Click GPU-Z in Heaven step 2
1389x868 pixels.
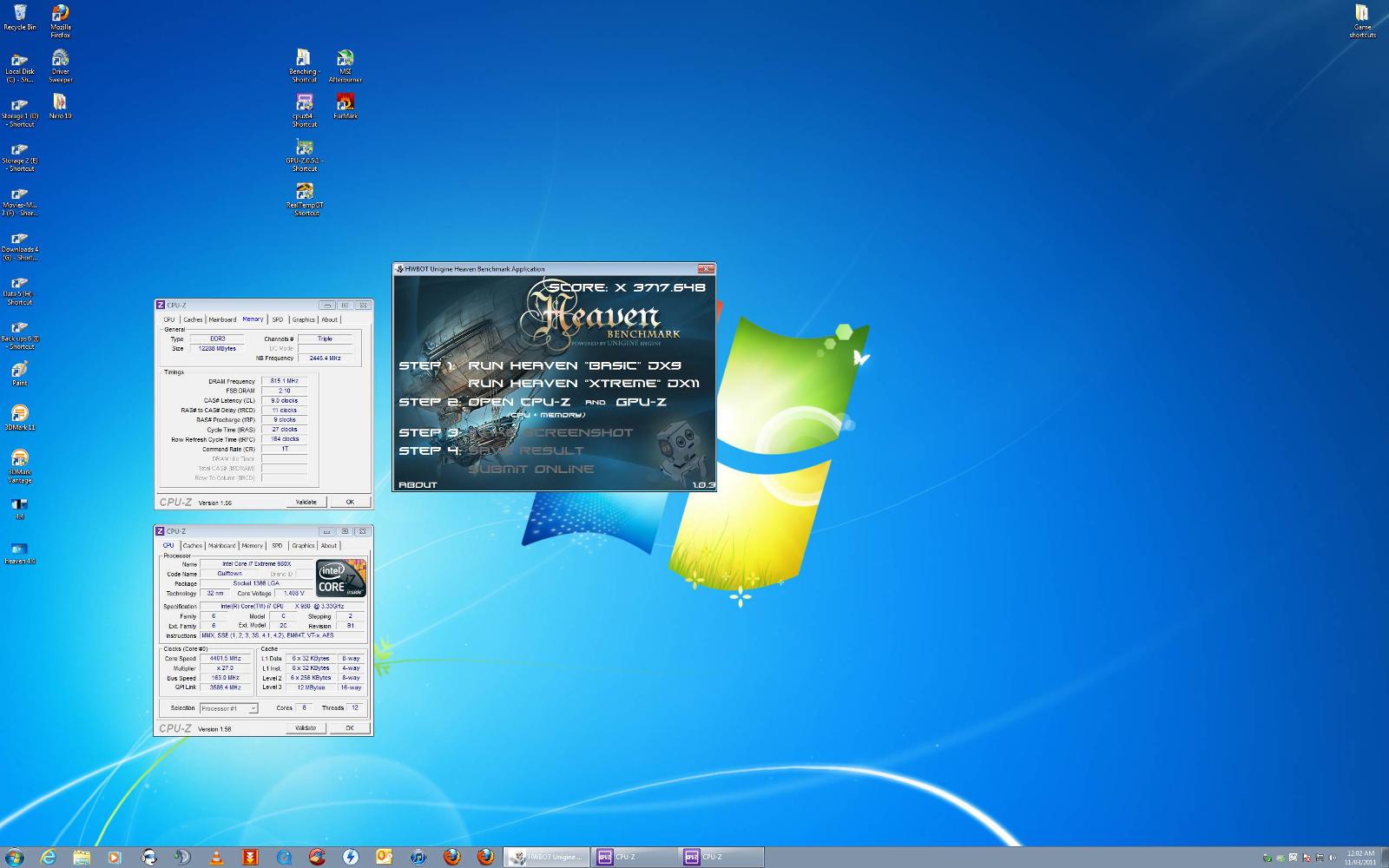[641, 402]
